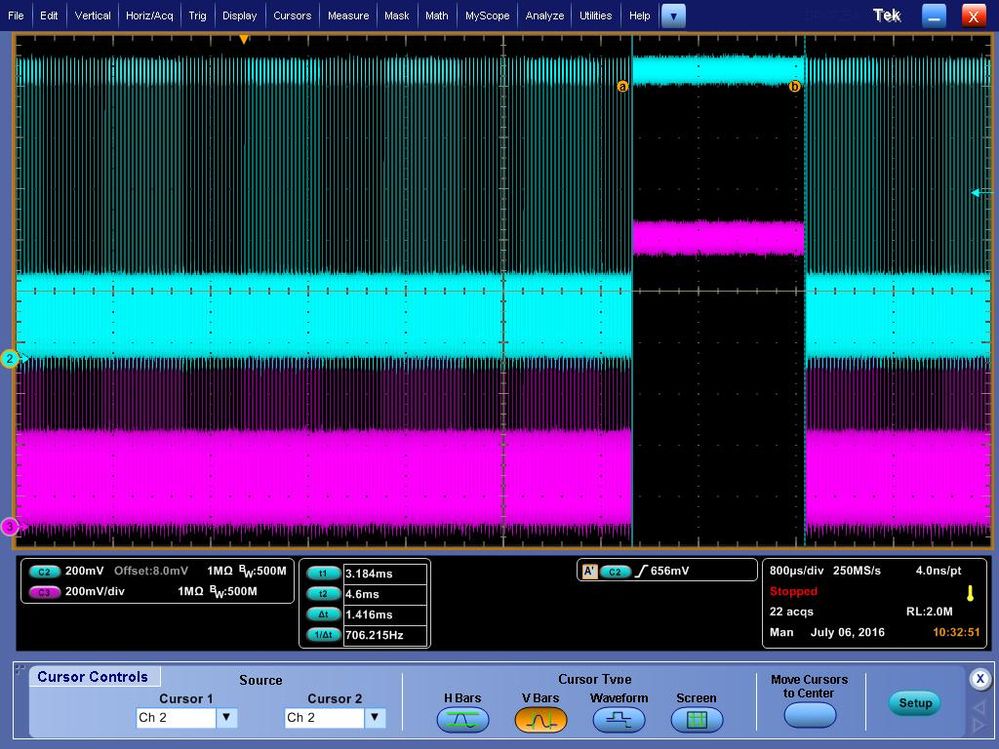Click the Stopped acquisition status

pos(793,591)
